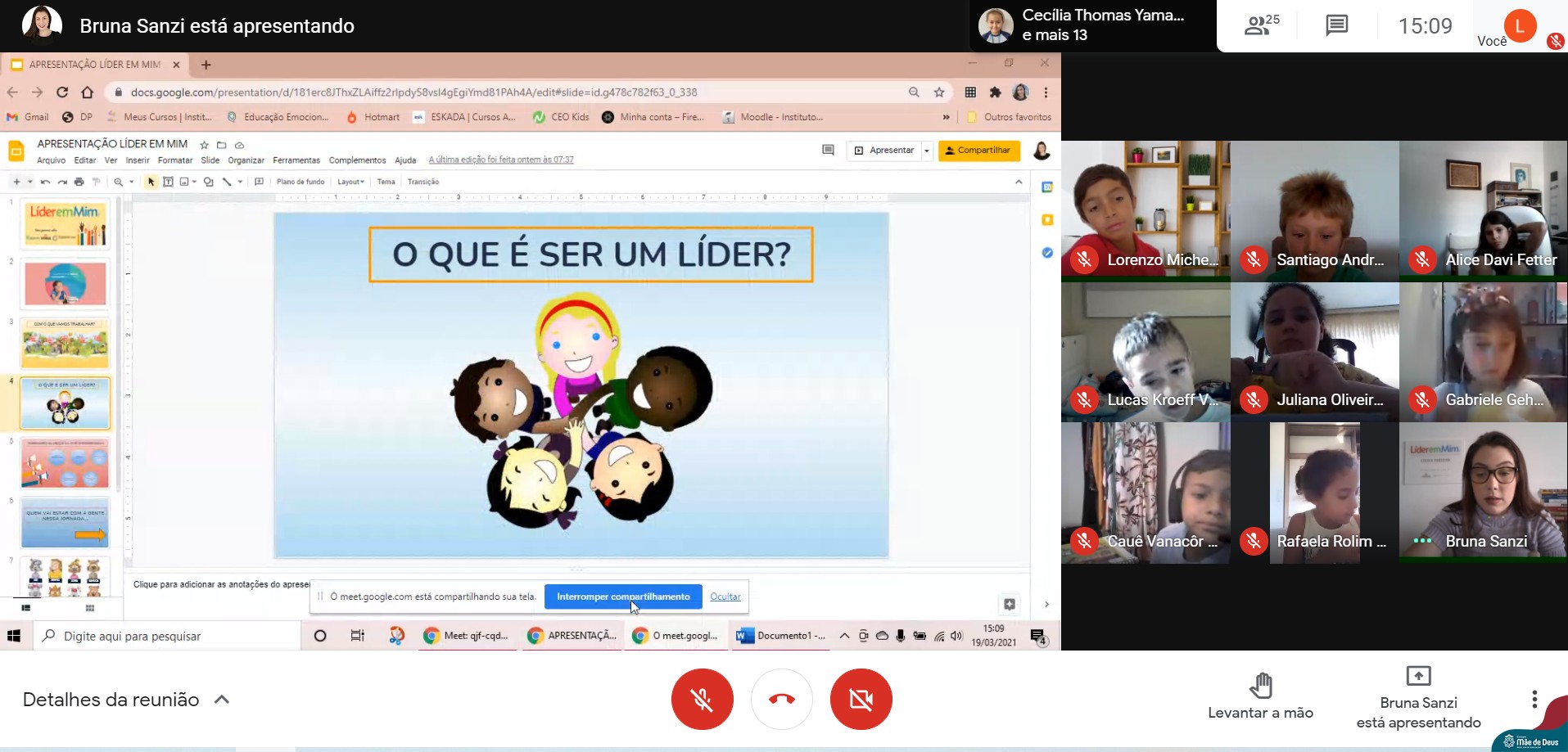Bookmark page with the star icon
This screenshot has height=752, width=1568.
pyautogui.click(x=939, y=92)
